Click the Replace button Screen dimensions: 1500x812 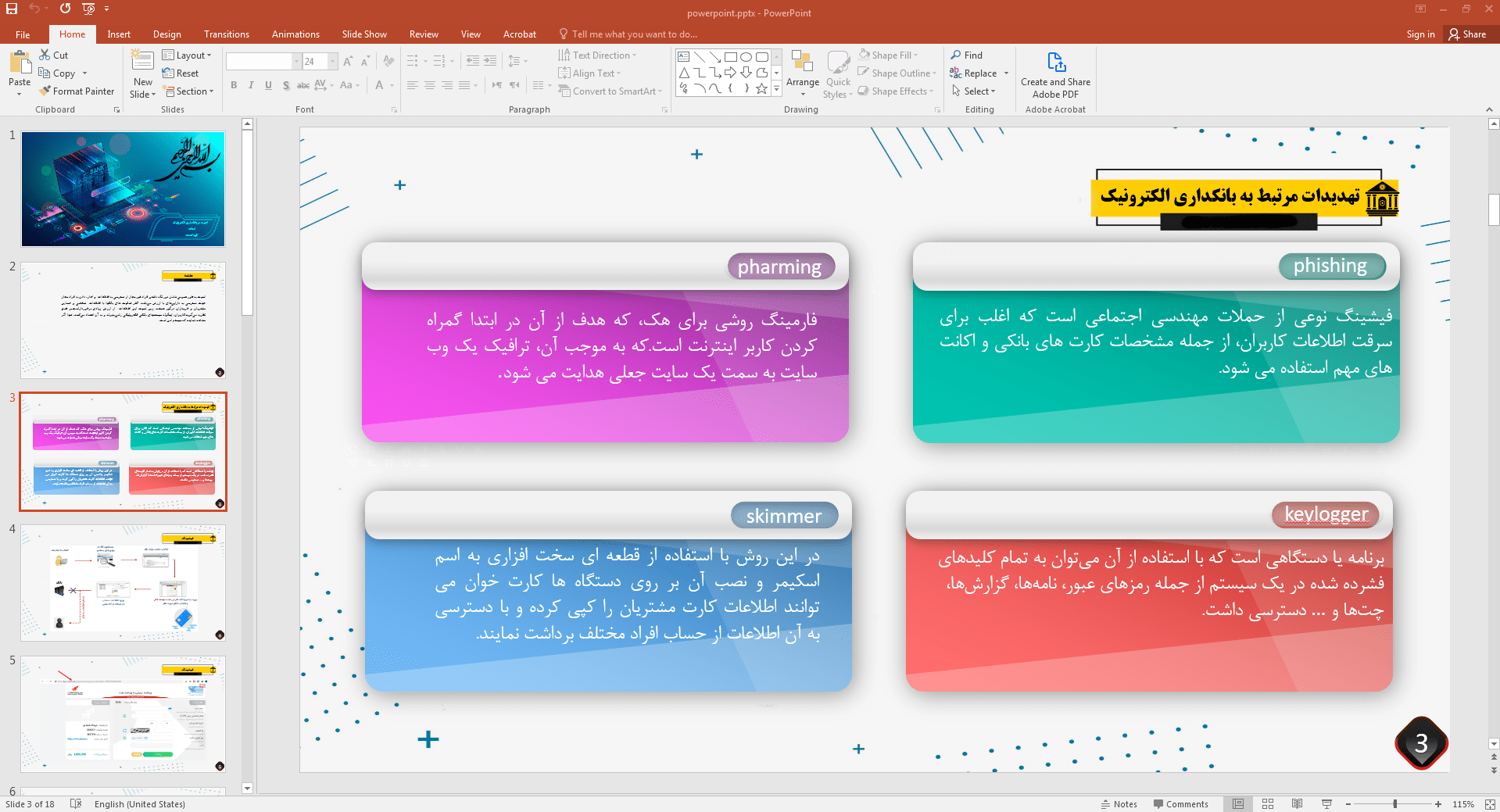[x=974, y=73]
